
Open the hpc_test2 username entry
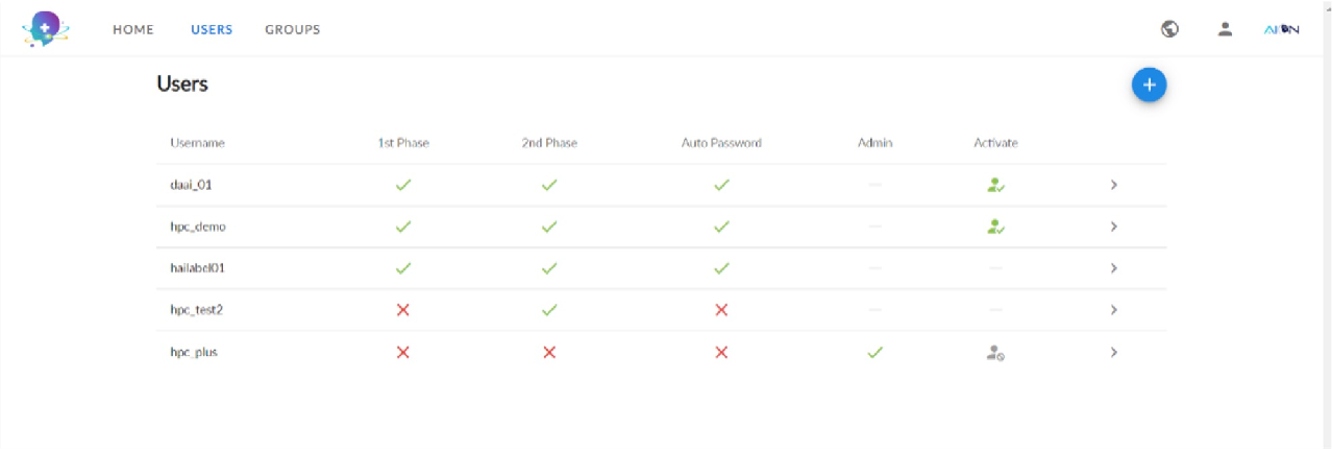(x=196, y=310)
